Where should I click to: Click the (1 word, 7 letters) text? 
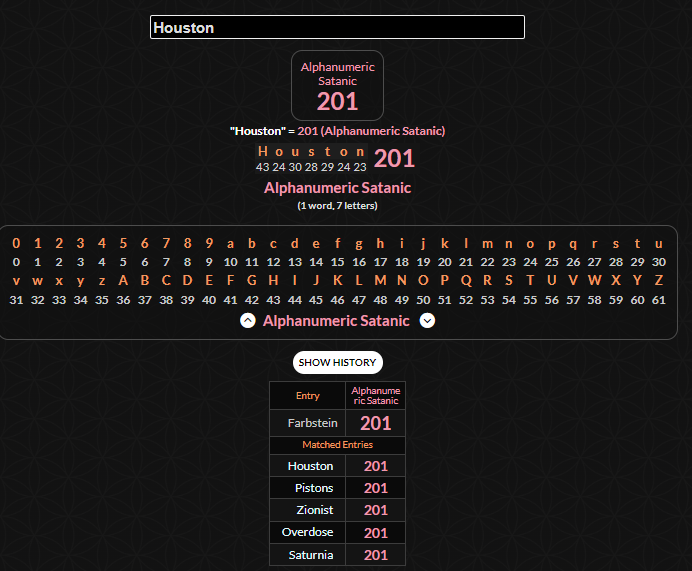[338, 206]
